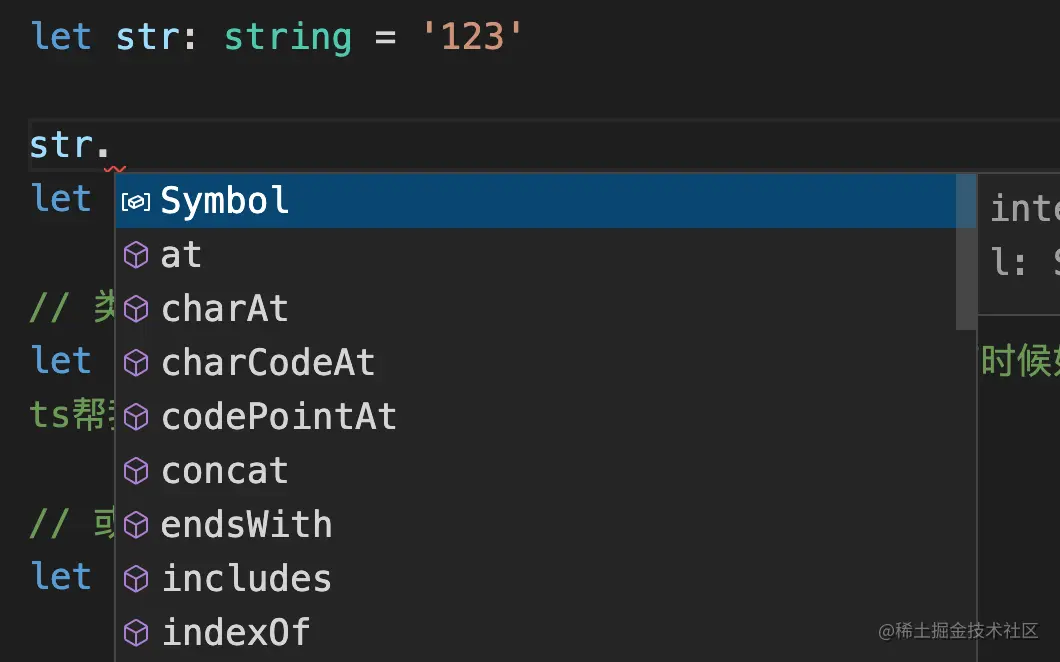Select endsWith in completion list
Viewport: 1060px width, 662px height.
click(246, 525)
